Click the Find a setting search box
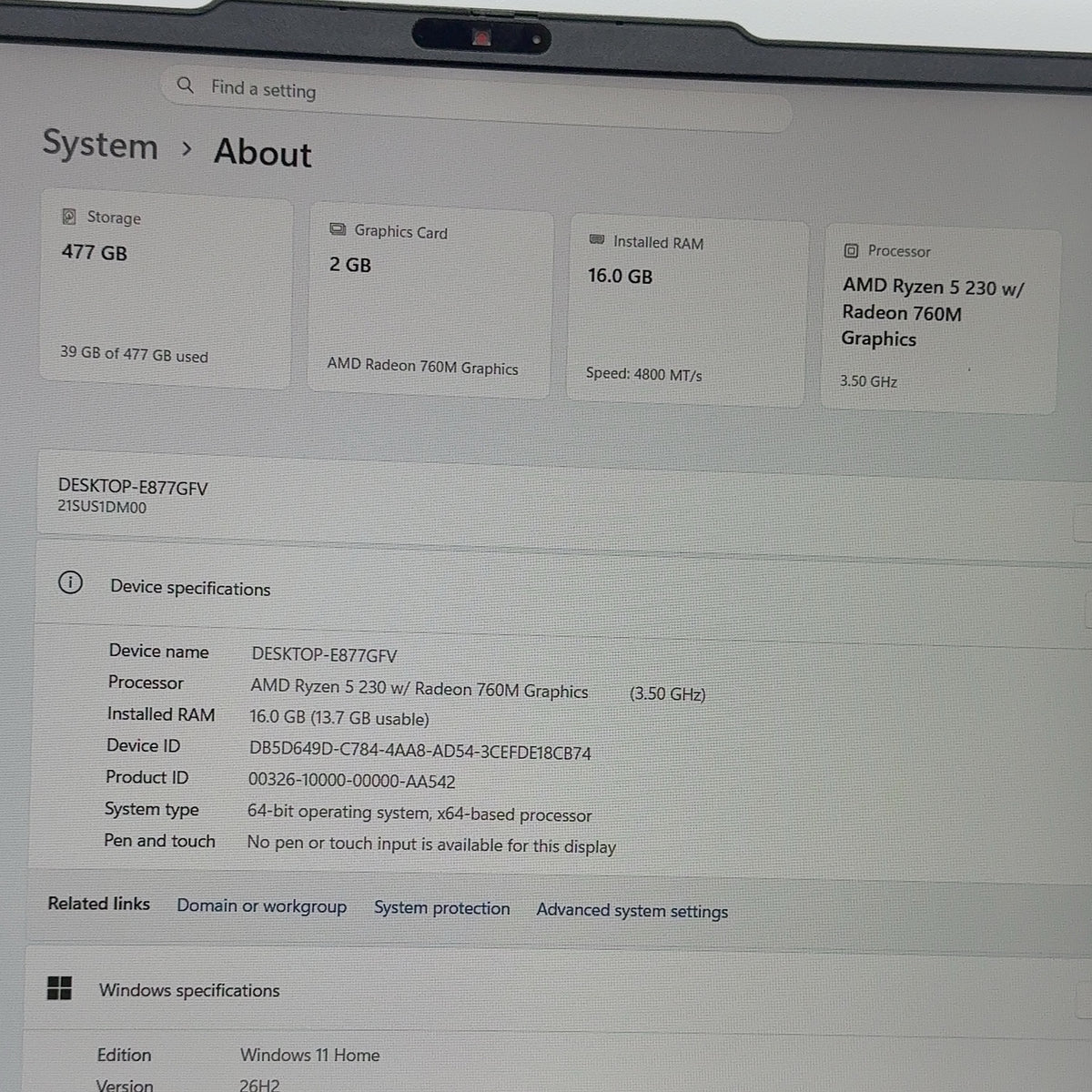Screen dimensions: 1092x1092 pos(476,99)
